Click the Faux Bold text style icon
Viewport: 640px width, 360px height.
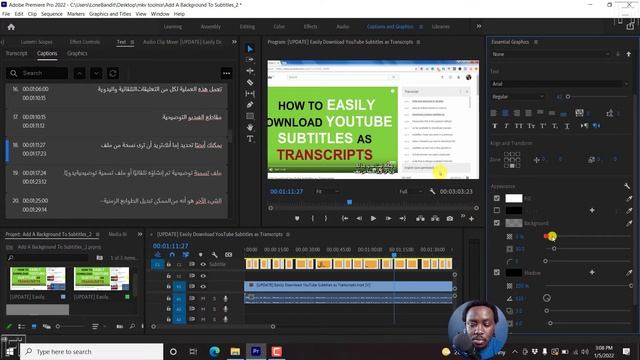tap(495, 126)
